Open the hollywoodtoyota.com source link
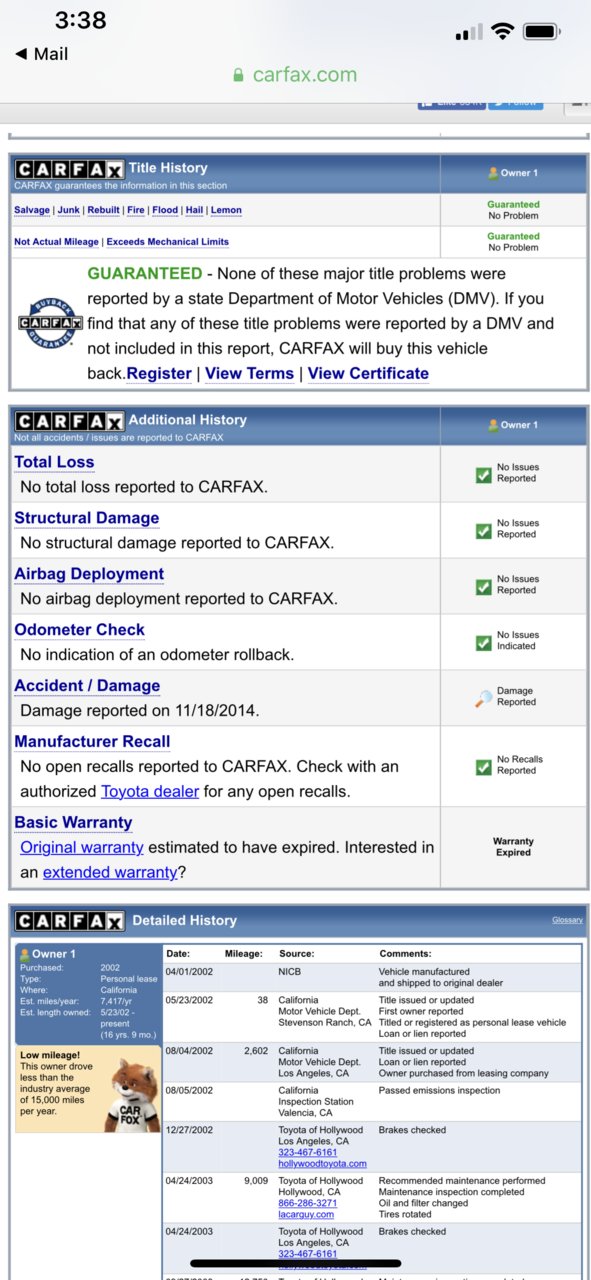Screen dimensions: 591x1280 pyautogui.click(x=322, y=1164)
